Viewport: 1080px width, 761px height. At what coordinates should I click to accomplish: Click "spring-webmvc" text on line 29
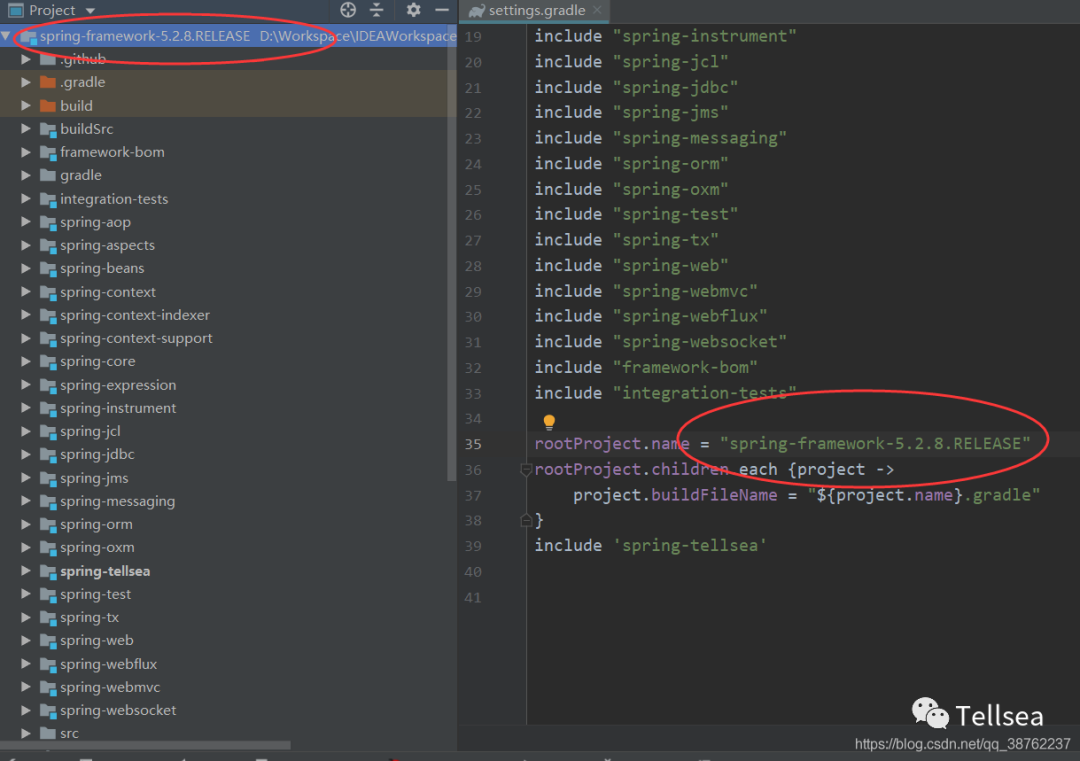click(x=685, y=291)
